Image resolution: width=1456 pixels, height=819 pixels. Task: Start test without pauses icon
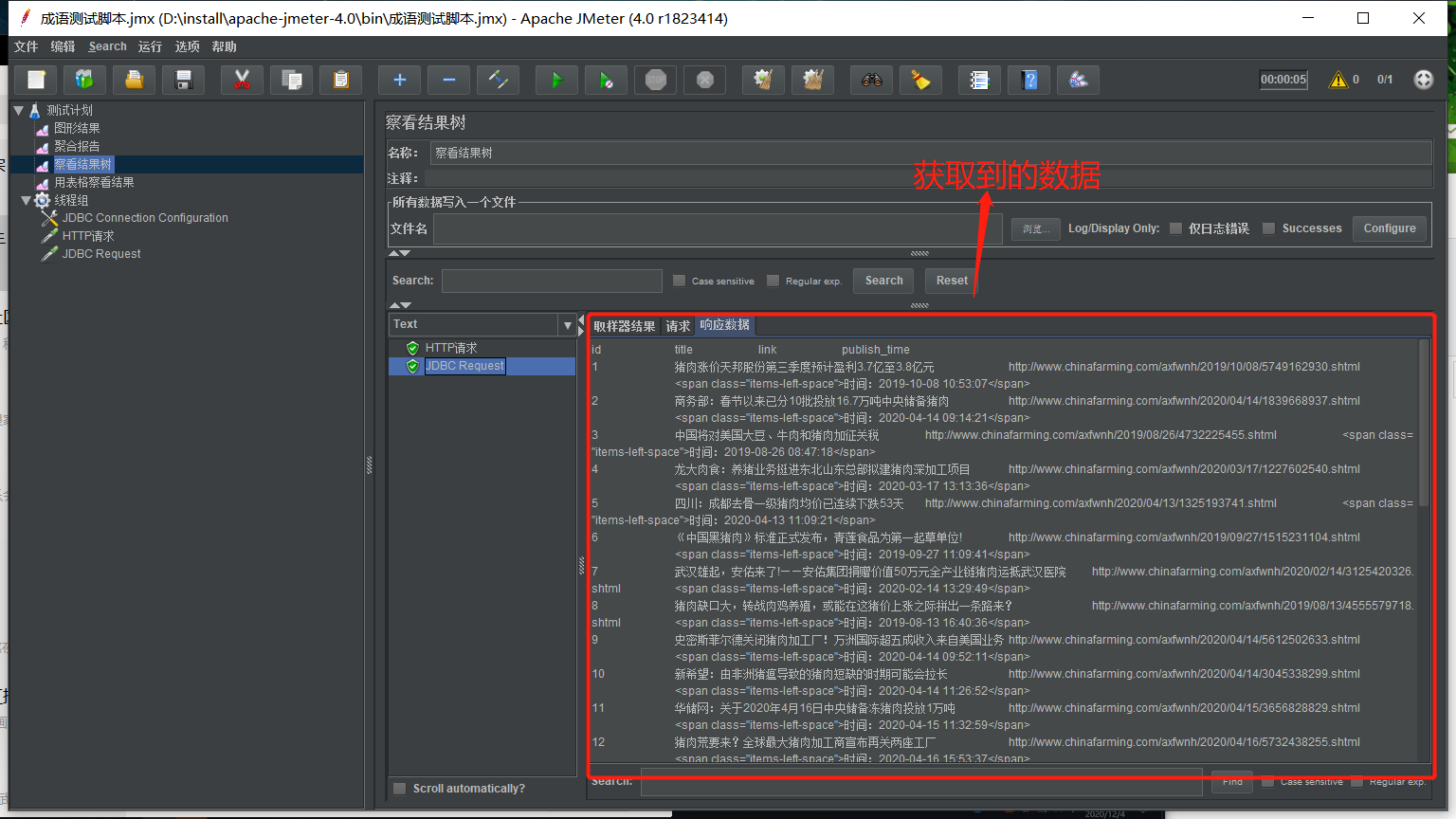607,80
